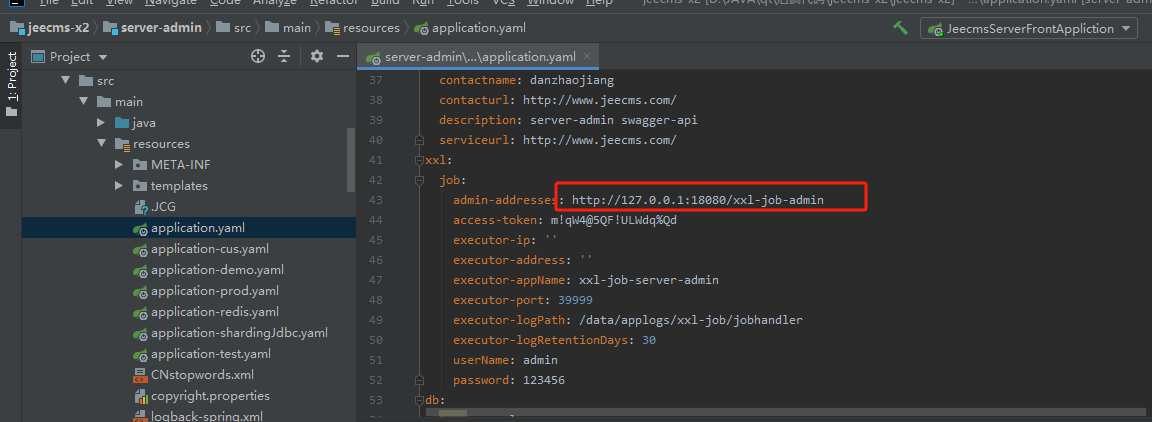Open application-prod.yaml in the project tree
This screenshot has width=1152, height=422.
click(x=214, y=291)
